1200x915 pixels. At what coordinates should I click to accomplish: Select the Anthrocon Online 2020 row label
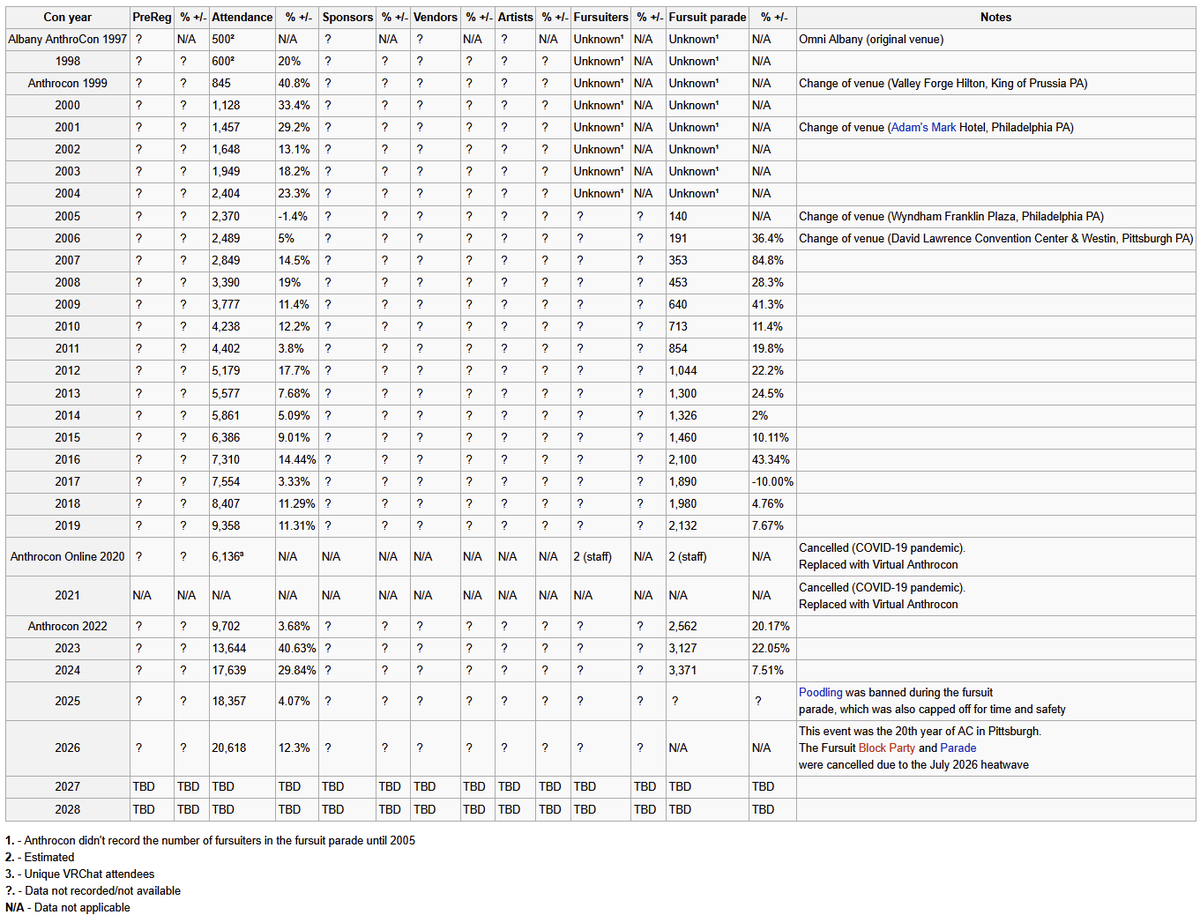pos(67,556)
